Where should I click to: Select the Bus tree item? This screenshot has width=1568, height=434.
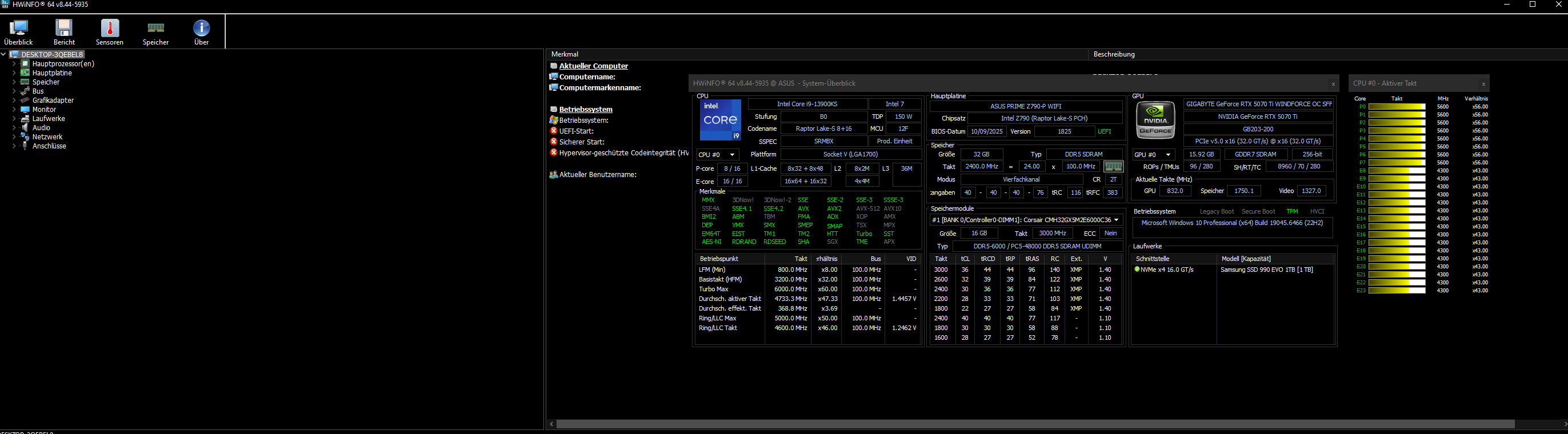tap(38, 91)
